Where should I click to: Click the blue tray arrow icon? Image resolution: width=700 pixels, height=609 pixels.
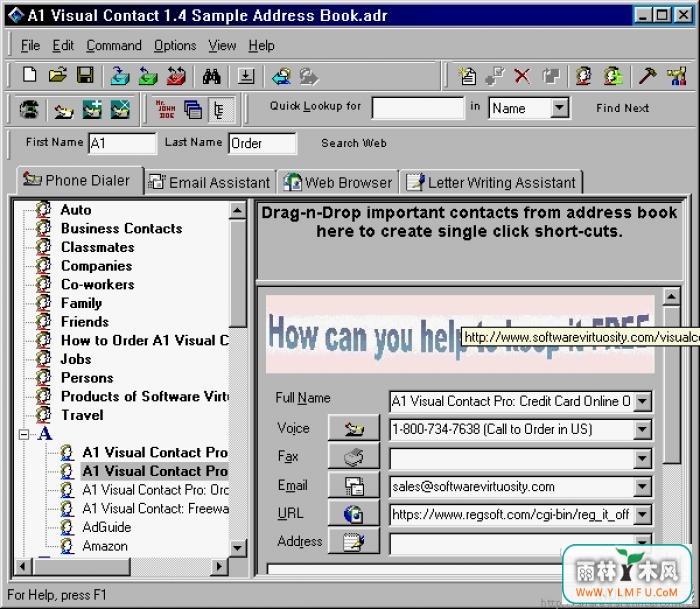tap(120, 75)
